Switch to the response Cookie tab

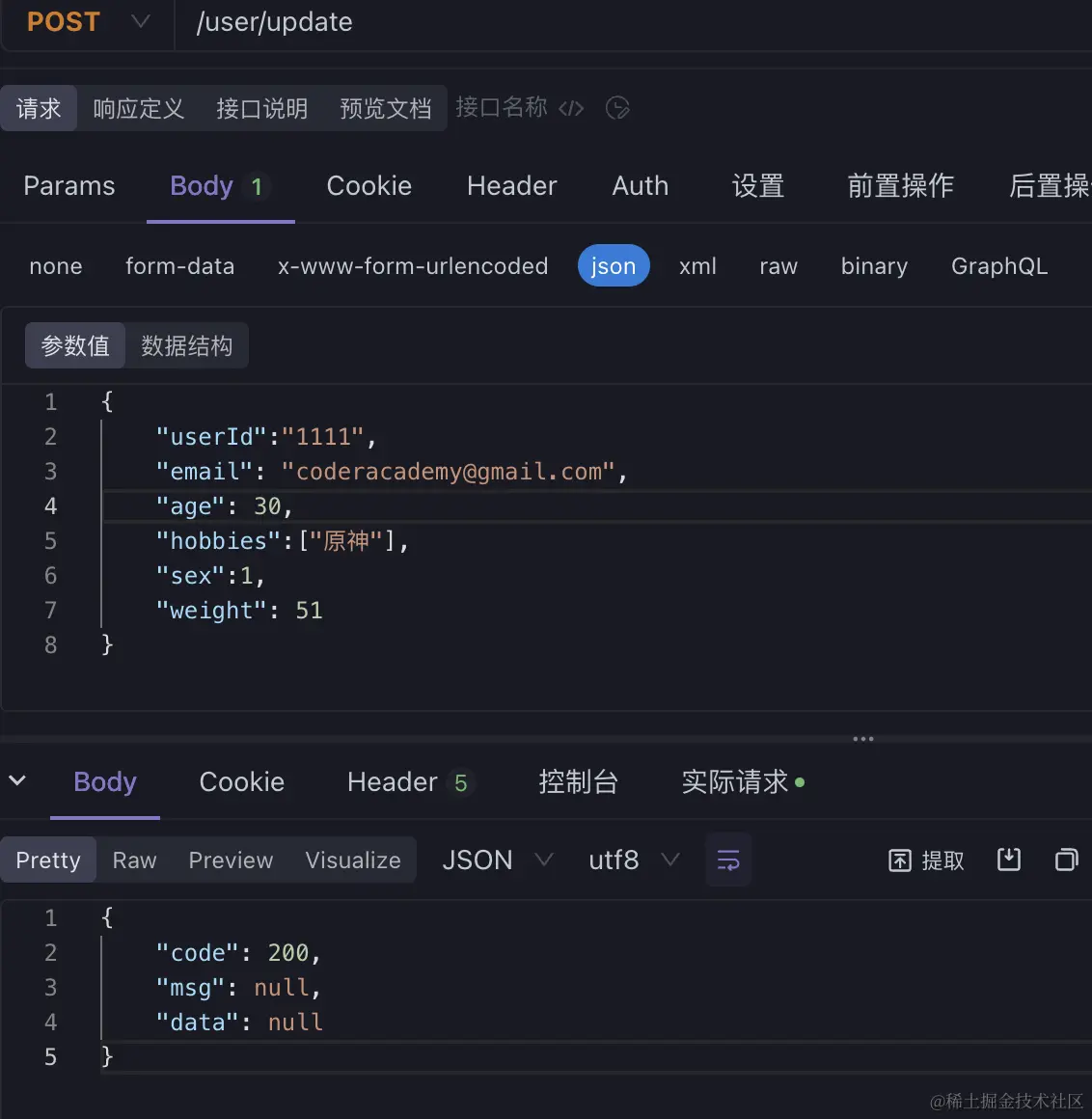point(242,782)
